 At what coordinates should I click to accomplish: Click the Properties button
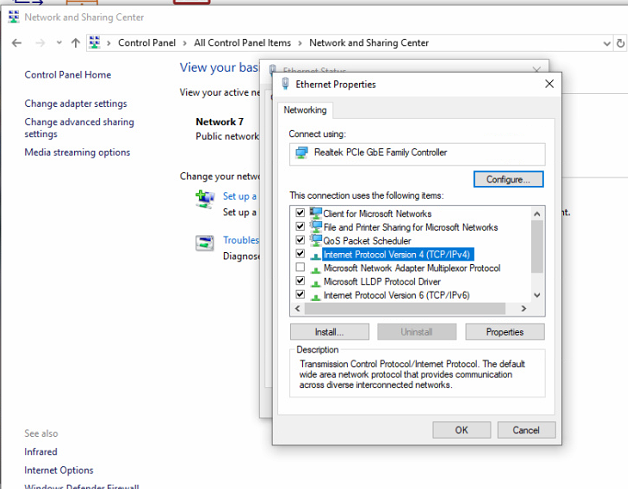[x=505, y=332]
